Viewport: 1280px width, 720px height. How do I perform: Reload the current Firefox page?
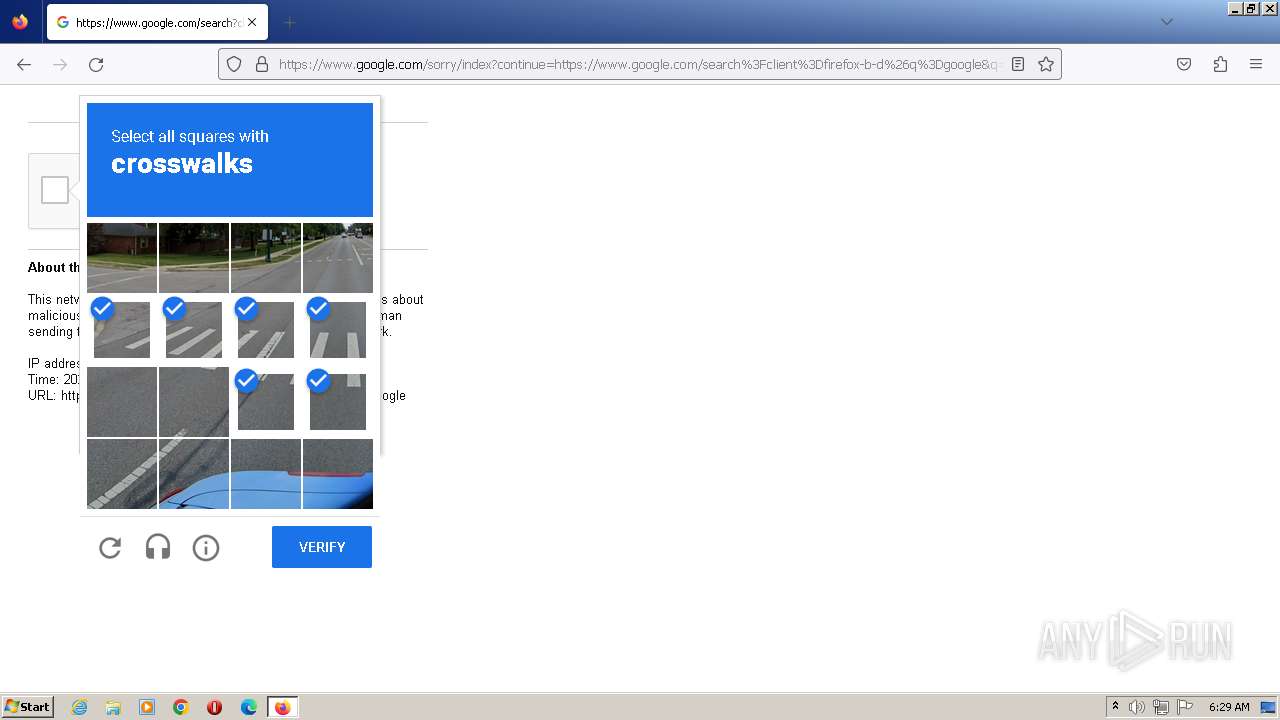pos(96,64)
